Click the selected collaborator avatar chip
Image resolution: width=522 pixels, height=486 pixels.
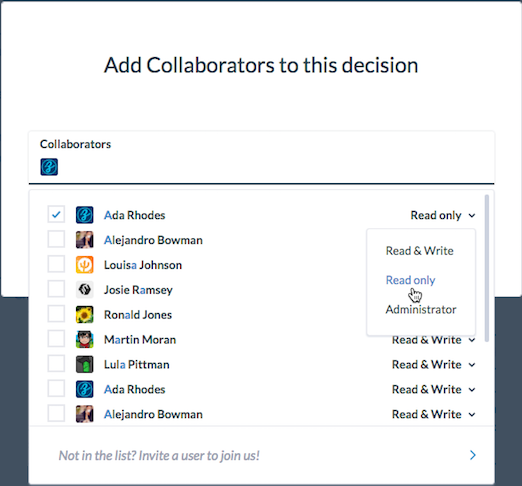coord(49,167)
